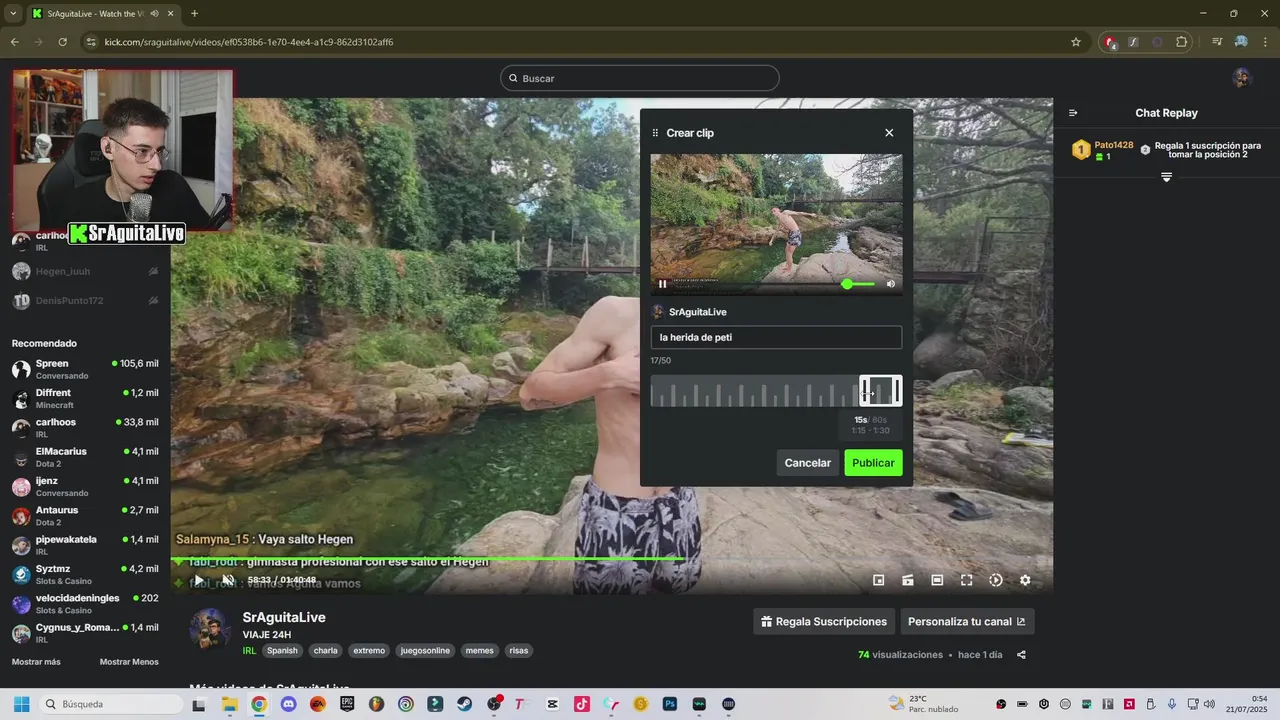Open Photoshop from the taskbar
Image resolution: width=1280 pixels, height=720 pixels.
[x=669, y=704]
